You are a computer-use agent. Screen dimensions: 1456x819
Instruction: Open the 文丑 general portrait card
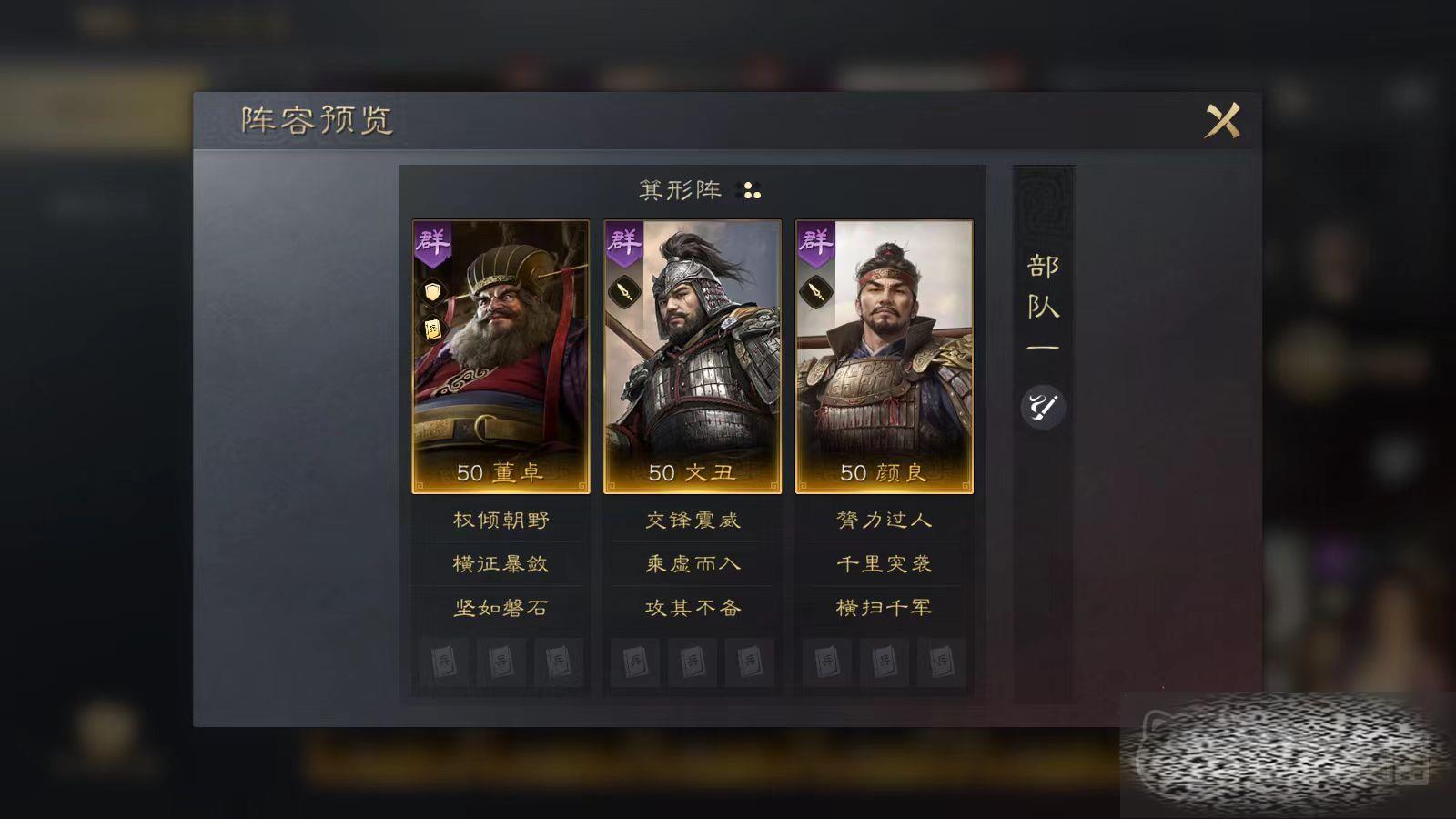693,357
